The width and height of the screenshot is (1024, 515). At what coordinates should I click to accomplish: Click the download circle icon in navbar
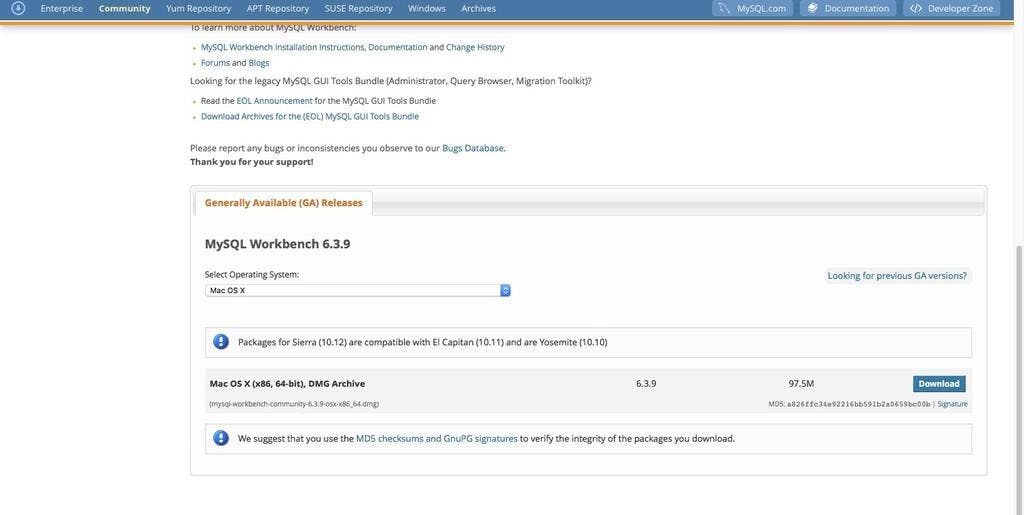[18, 8]
